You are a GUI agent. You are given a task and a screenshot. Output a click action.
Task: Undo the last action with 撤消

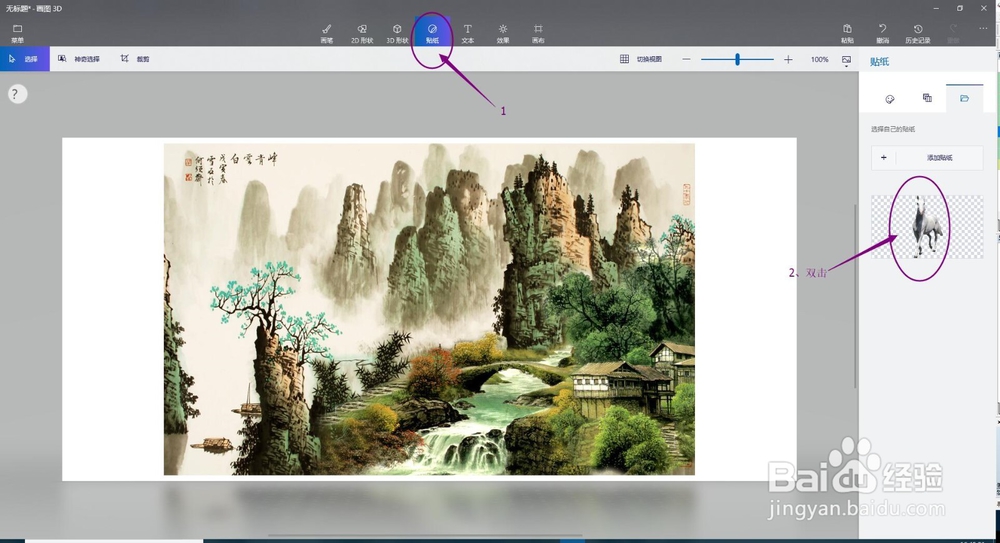[883, 33]
